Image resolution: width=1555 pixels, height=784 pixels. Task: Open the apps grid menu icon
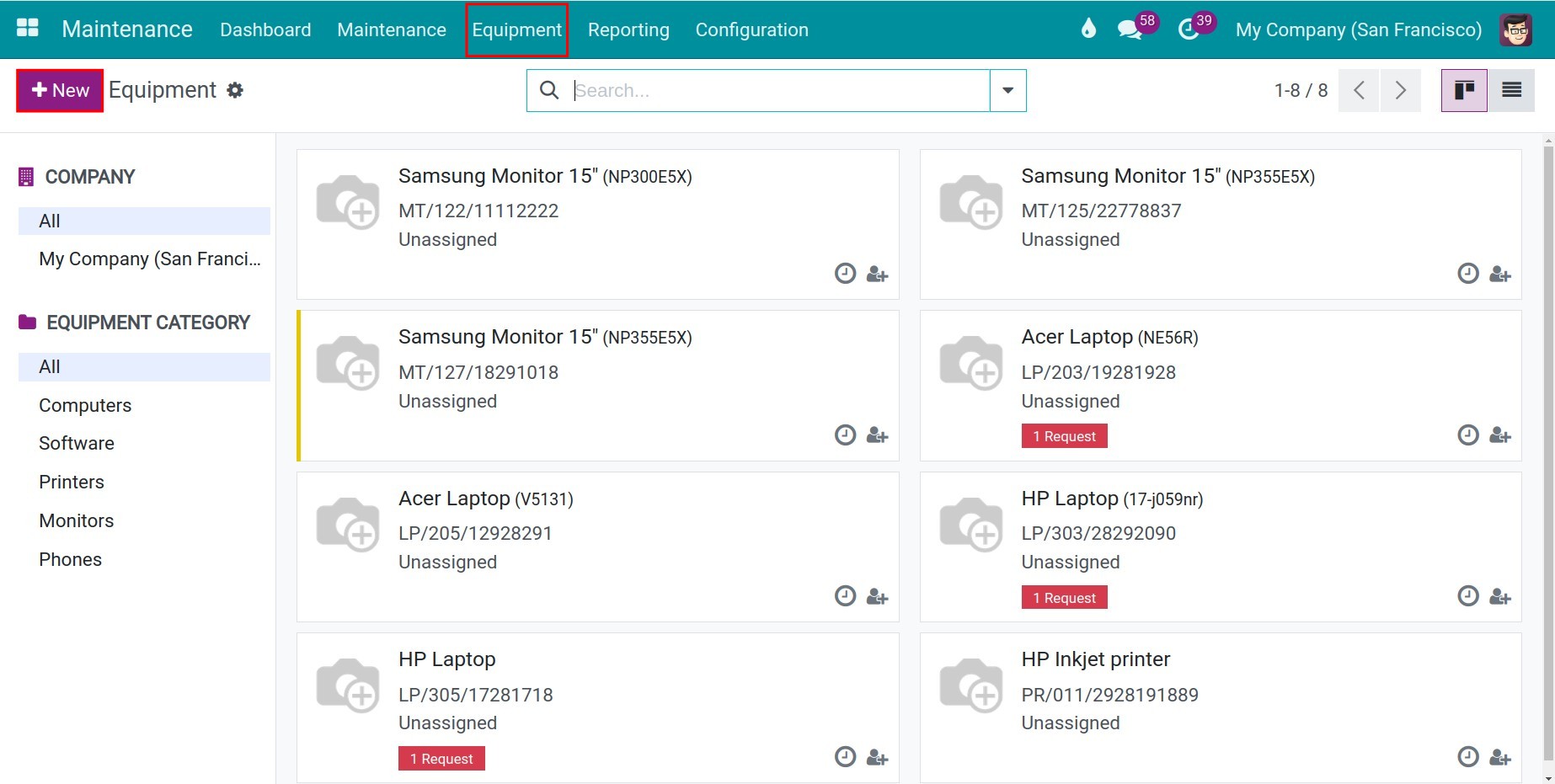(28, 29)
